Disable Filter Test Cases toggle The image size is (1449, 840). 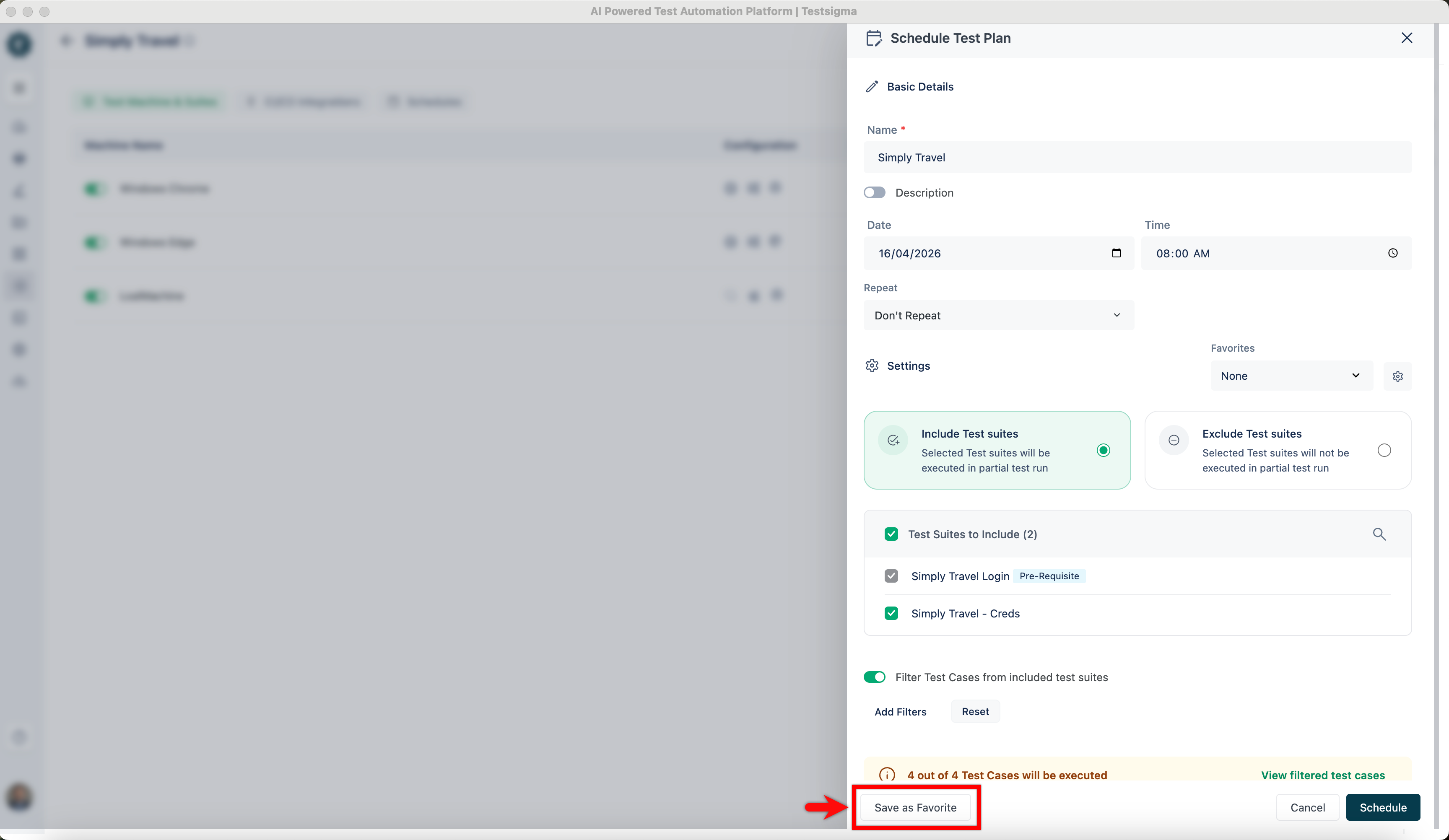874,677
